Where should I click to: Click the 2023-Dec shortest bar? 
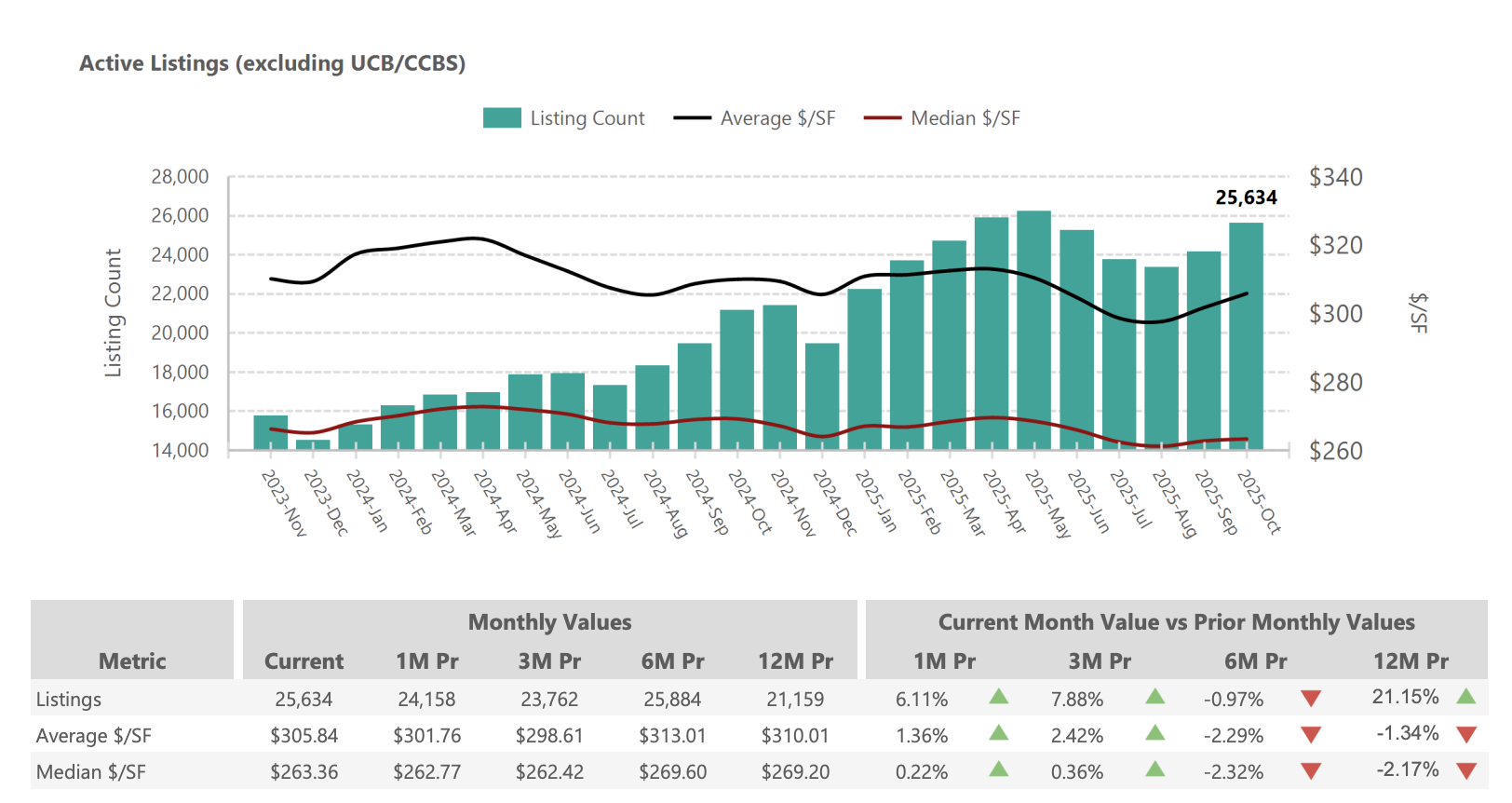point(313,444)
